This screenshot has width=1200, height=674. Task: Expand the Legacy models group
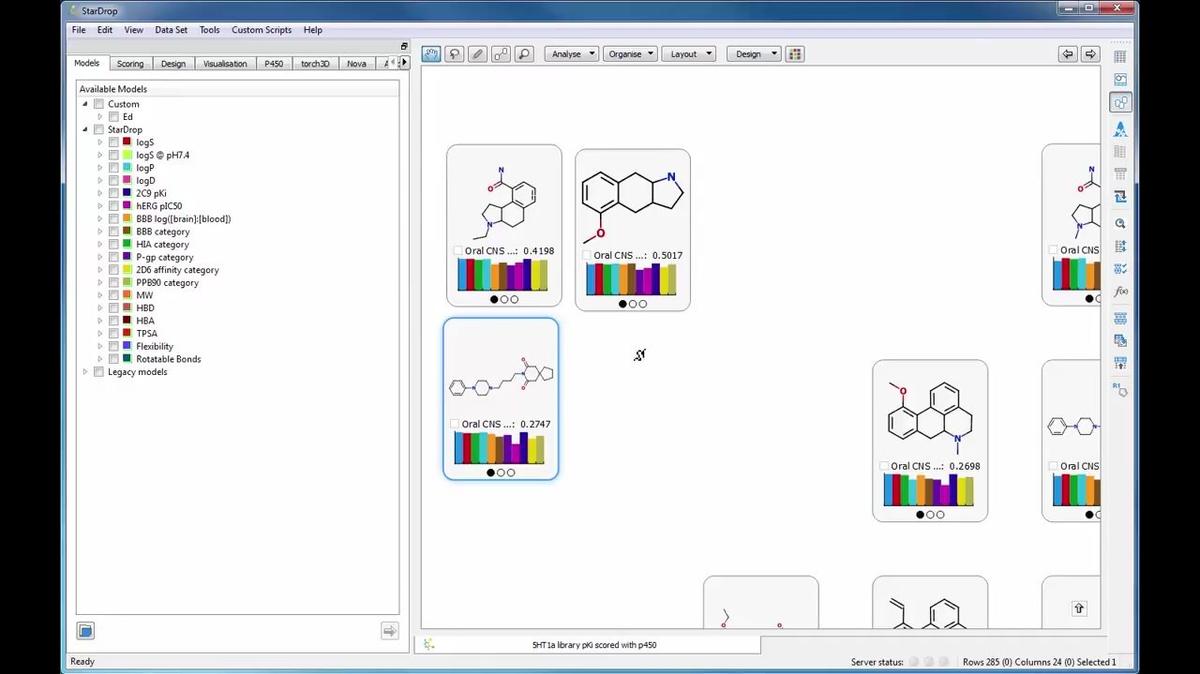[x=86, y=371]
